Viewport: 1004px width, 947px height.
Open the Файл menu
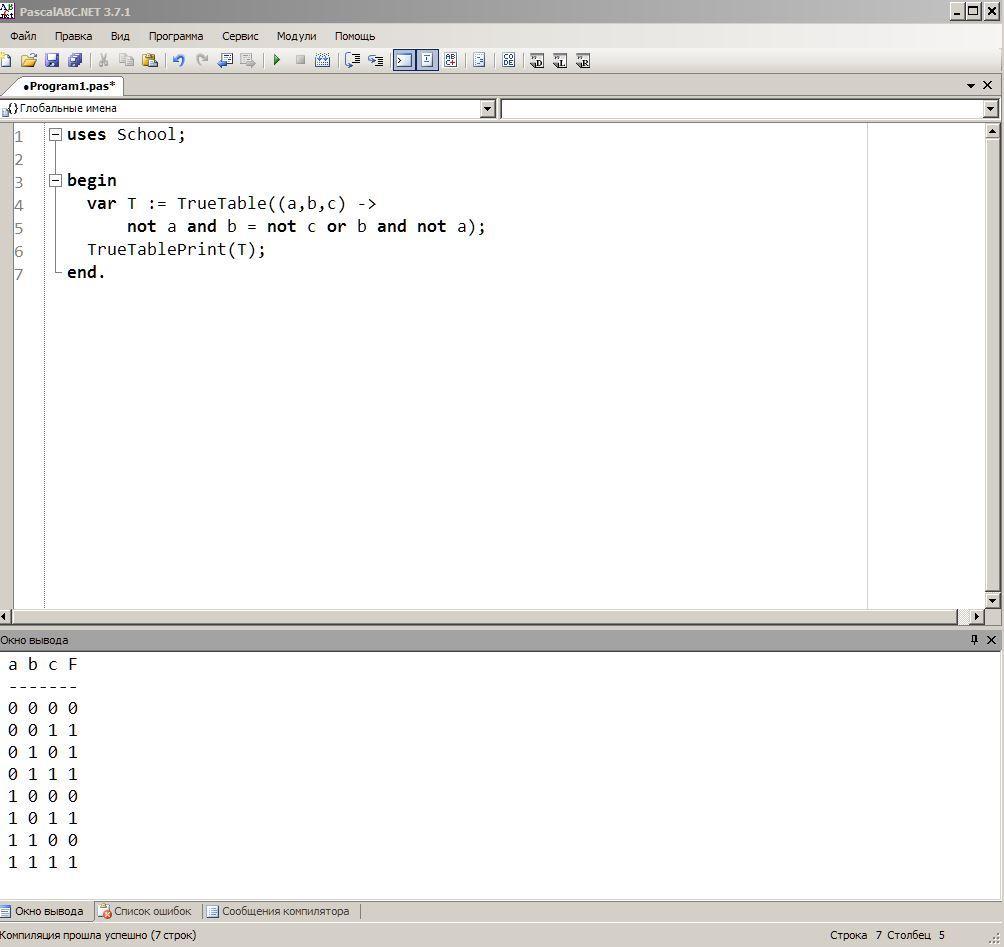tap(23, 36)
